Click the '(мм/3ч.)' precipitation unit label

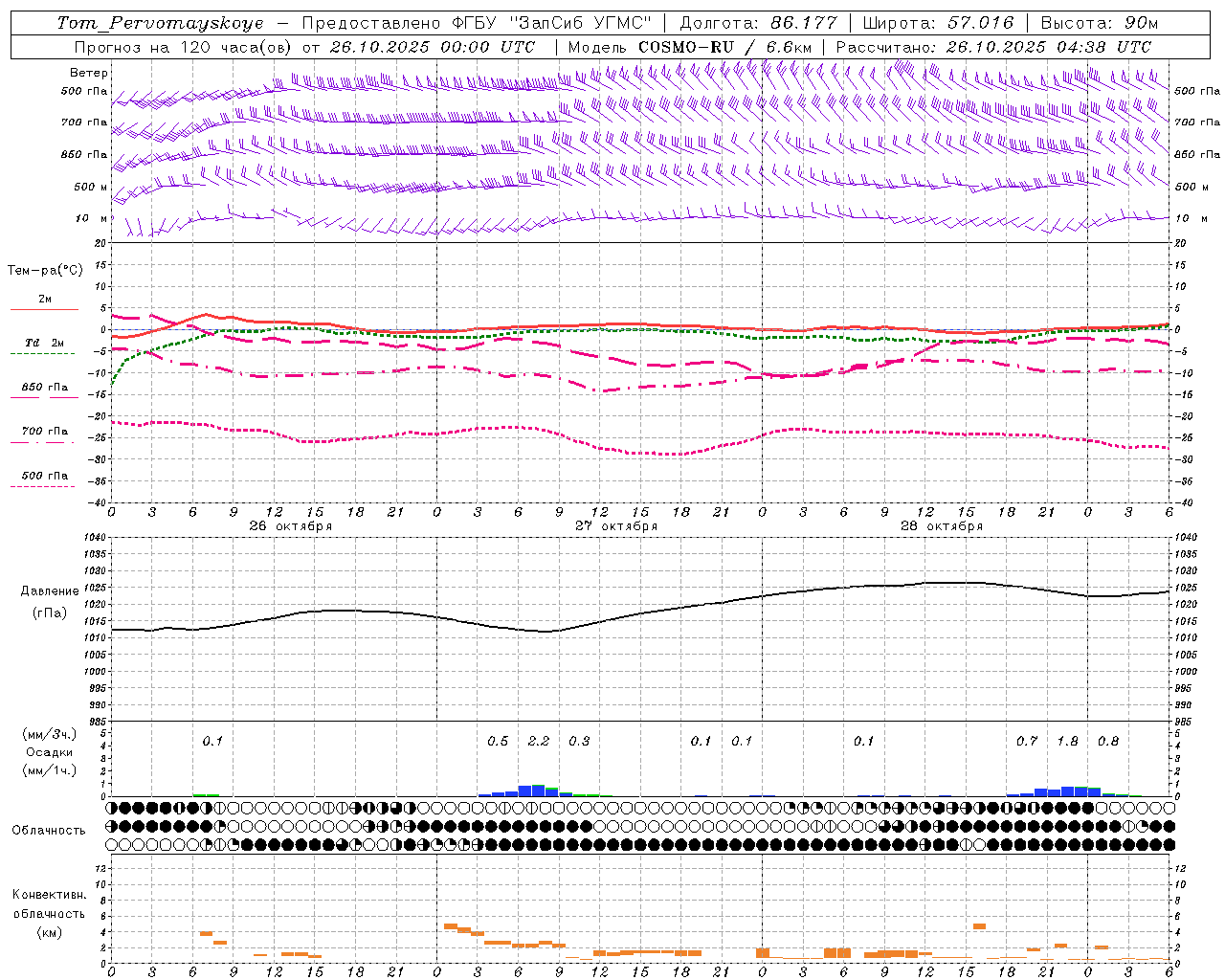[50, 734]
